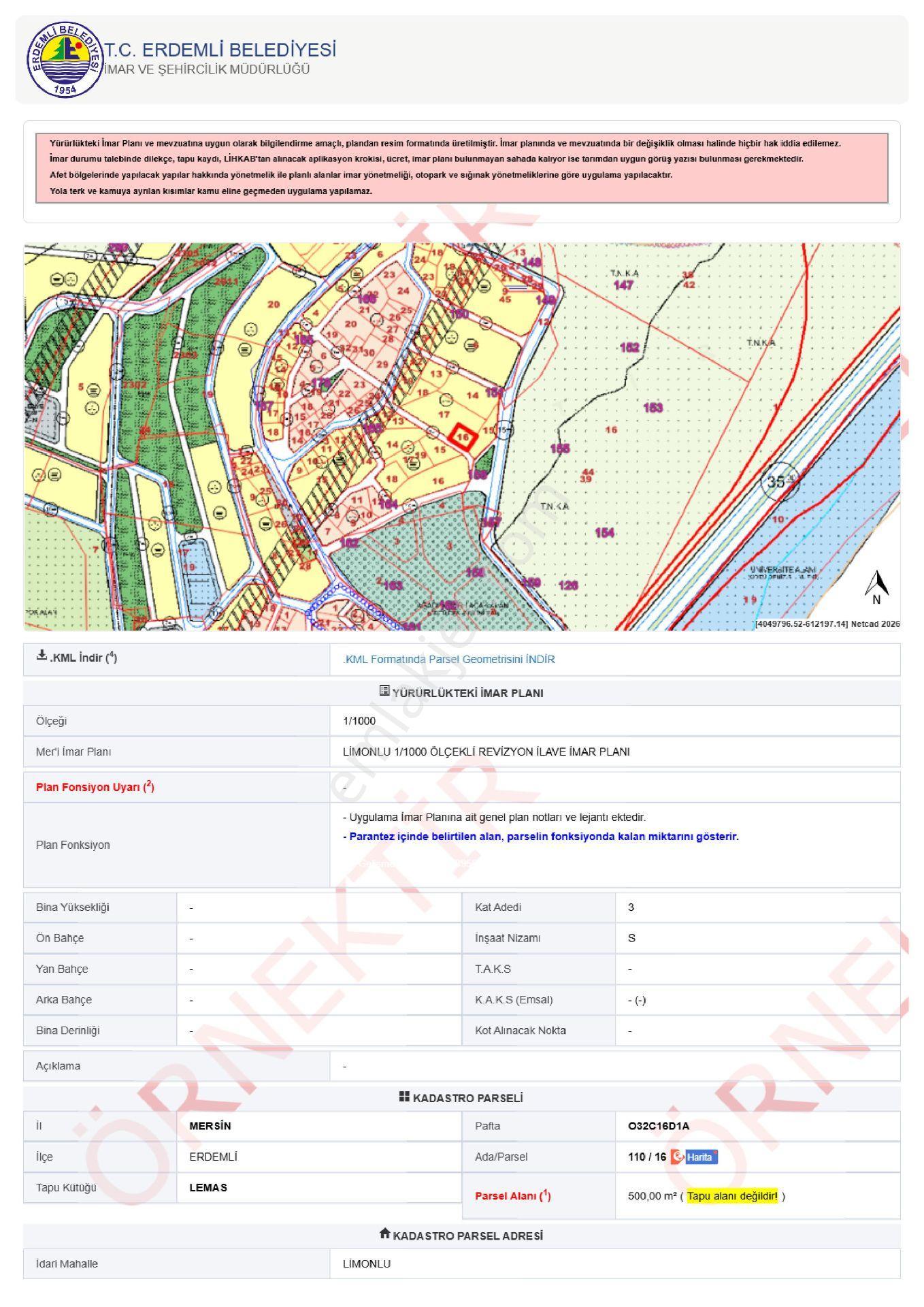
Task: Click the Kadastro Parsel Adresi house icon
Action: [x=385, y=1233]
